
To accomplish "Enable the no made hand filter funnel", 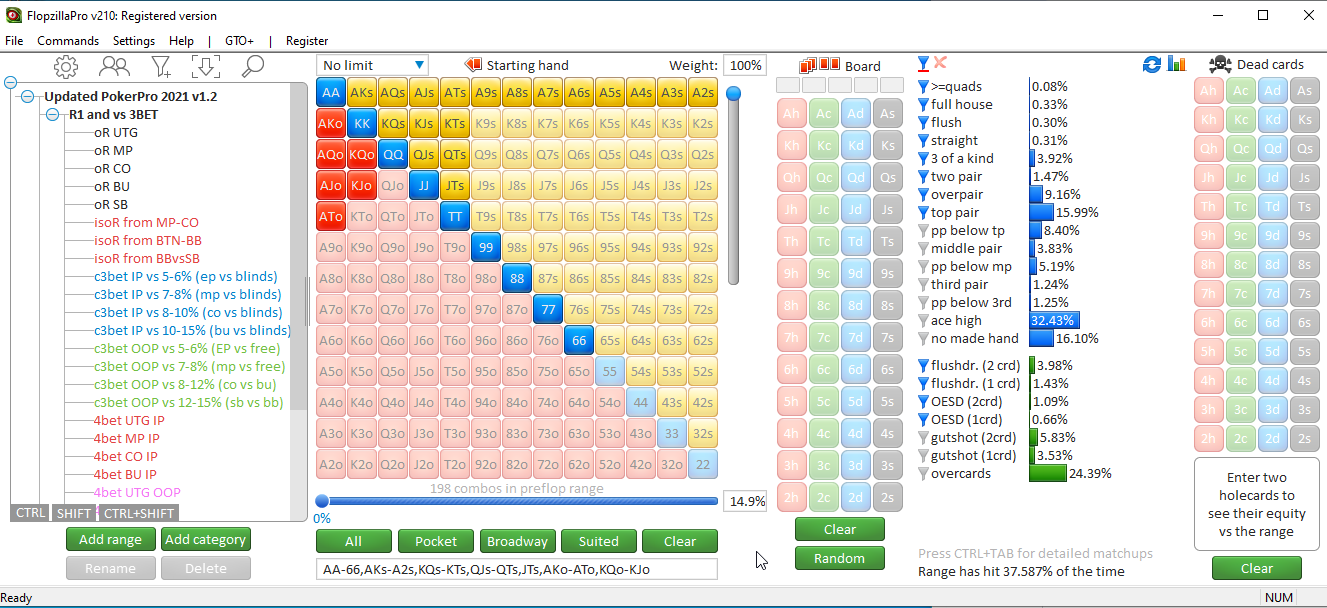I will click(923, 338).
